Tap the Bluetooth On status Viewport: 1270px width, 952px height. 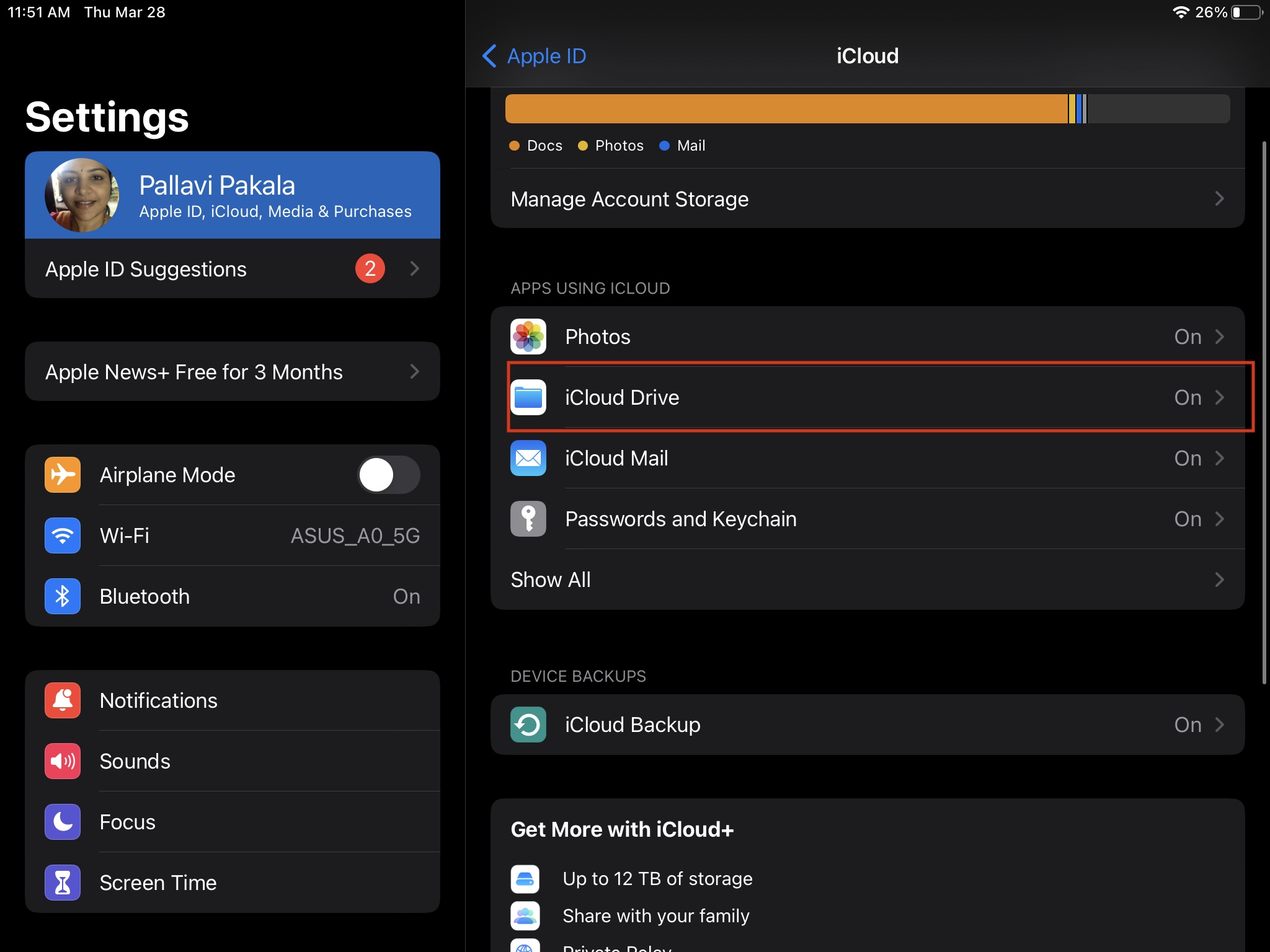coord(406,596)
